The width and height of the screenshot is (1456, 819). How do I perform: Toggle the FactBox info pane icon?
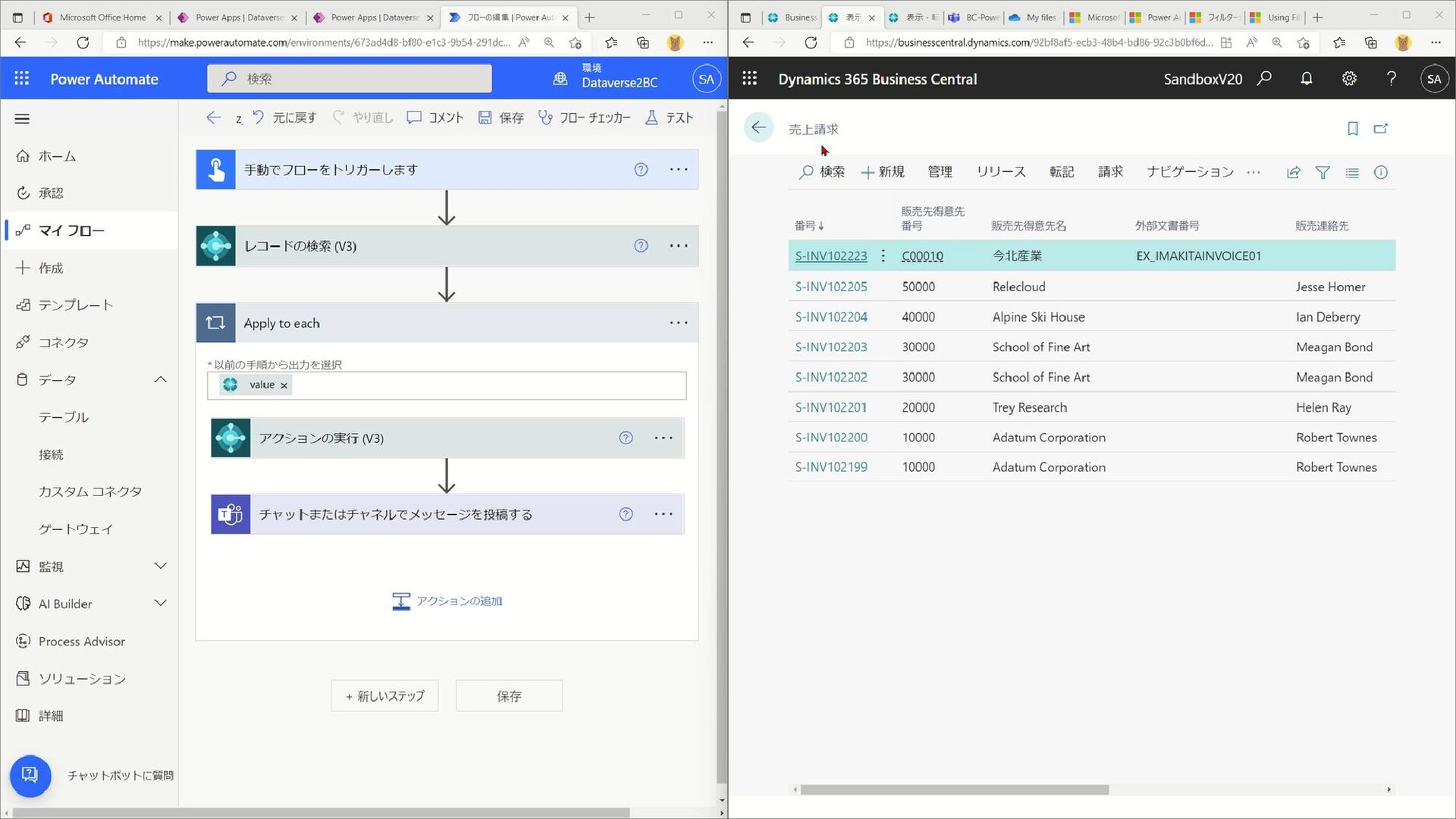[x=1381, y=172]
